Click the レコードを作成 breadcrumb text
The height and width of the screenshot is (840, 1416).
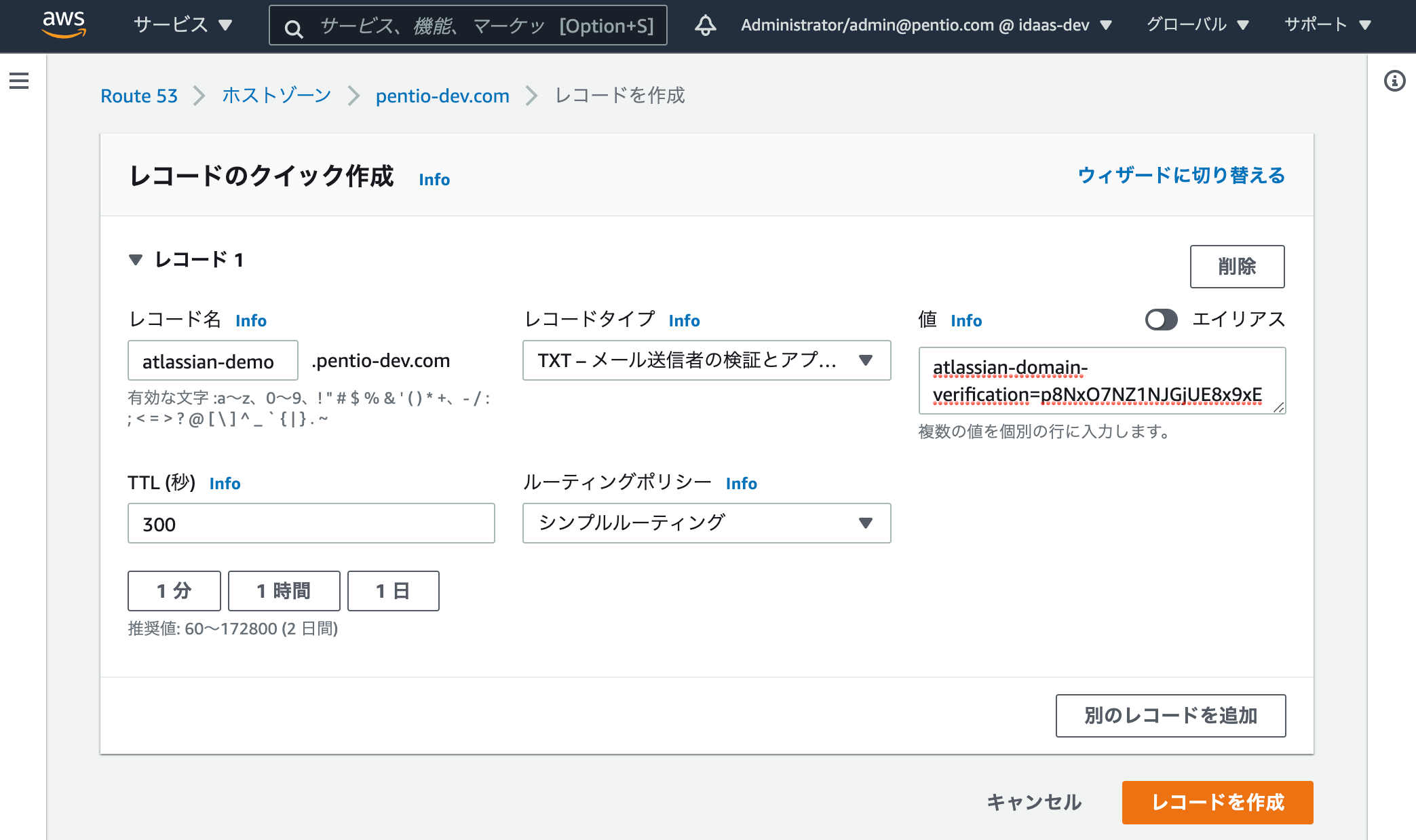620,96
